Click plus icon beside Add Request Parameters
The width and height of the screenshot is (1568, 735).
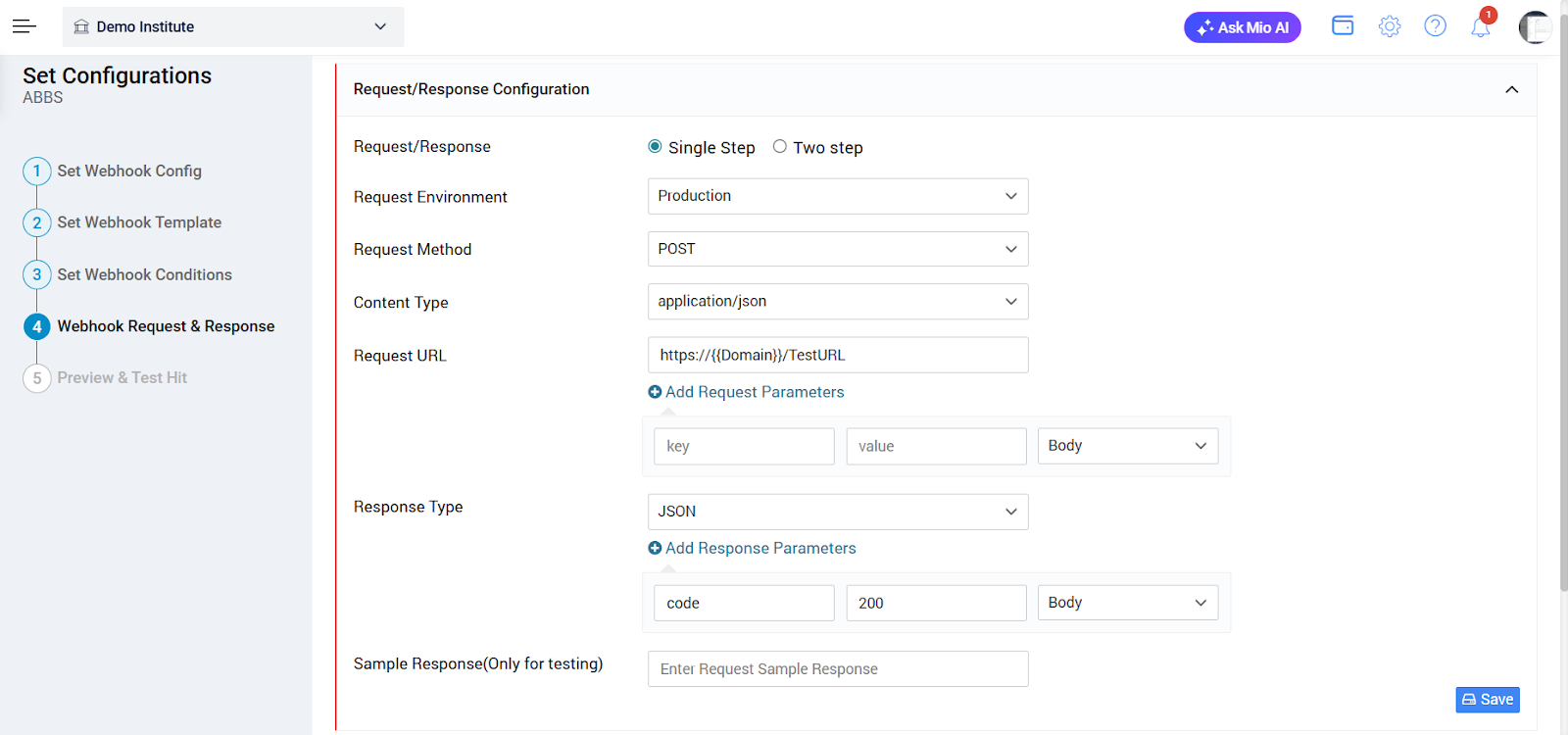click(655, 392)
